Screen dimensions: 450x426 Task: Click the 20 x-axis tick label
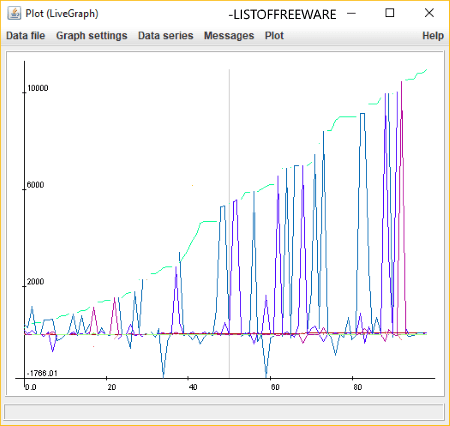point(112,387)
